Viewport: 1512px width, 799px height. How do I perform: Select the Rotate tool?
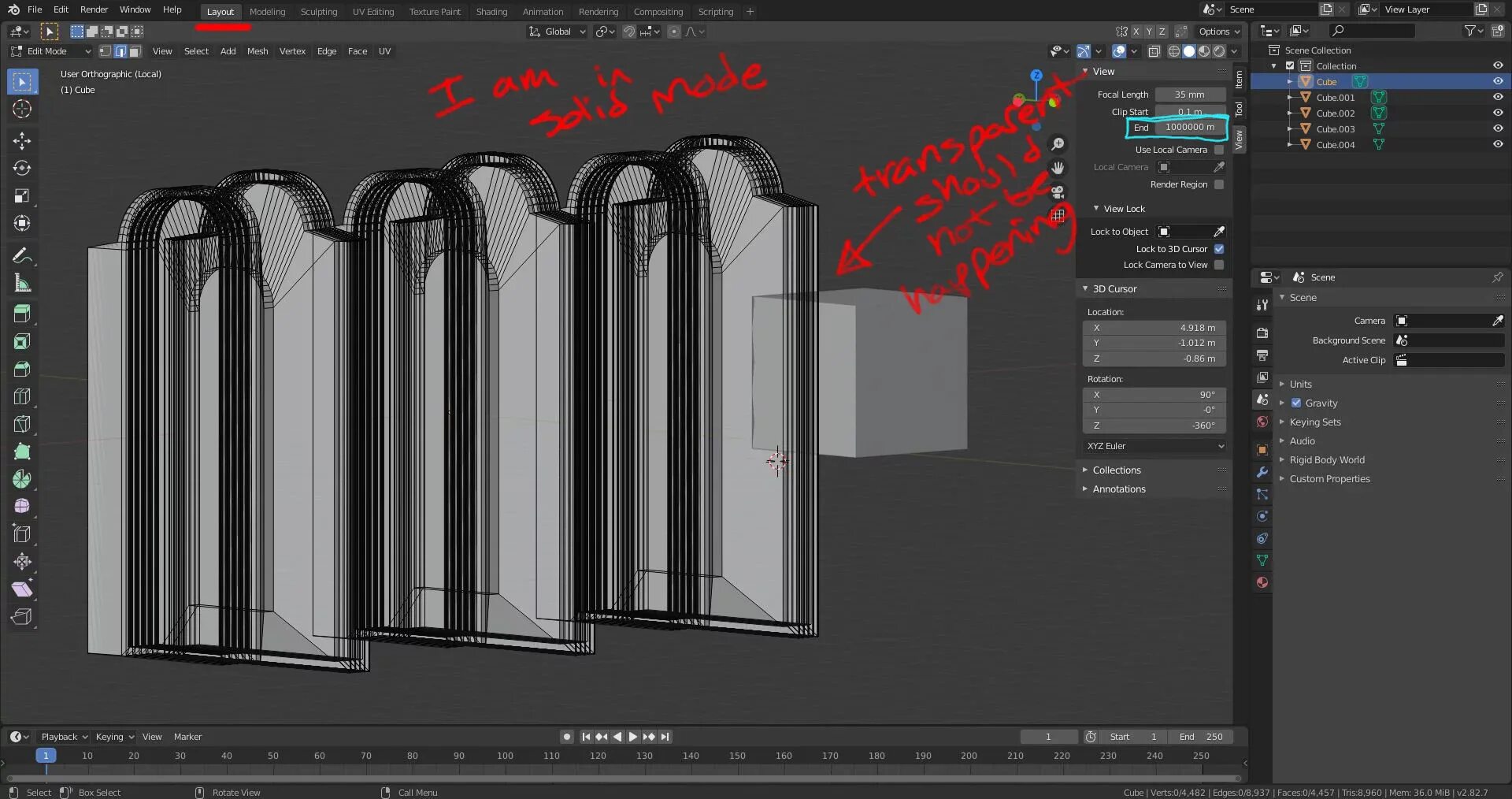[x=22, y=169]
